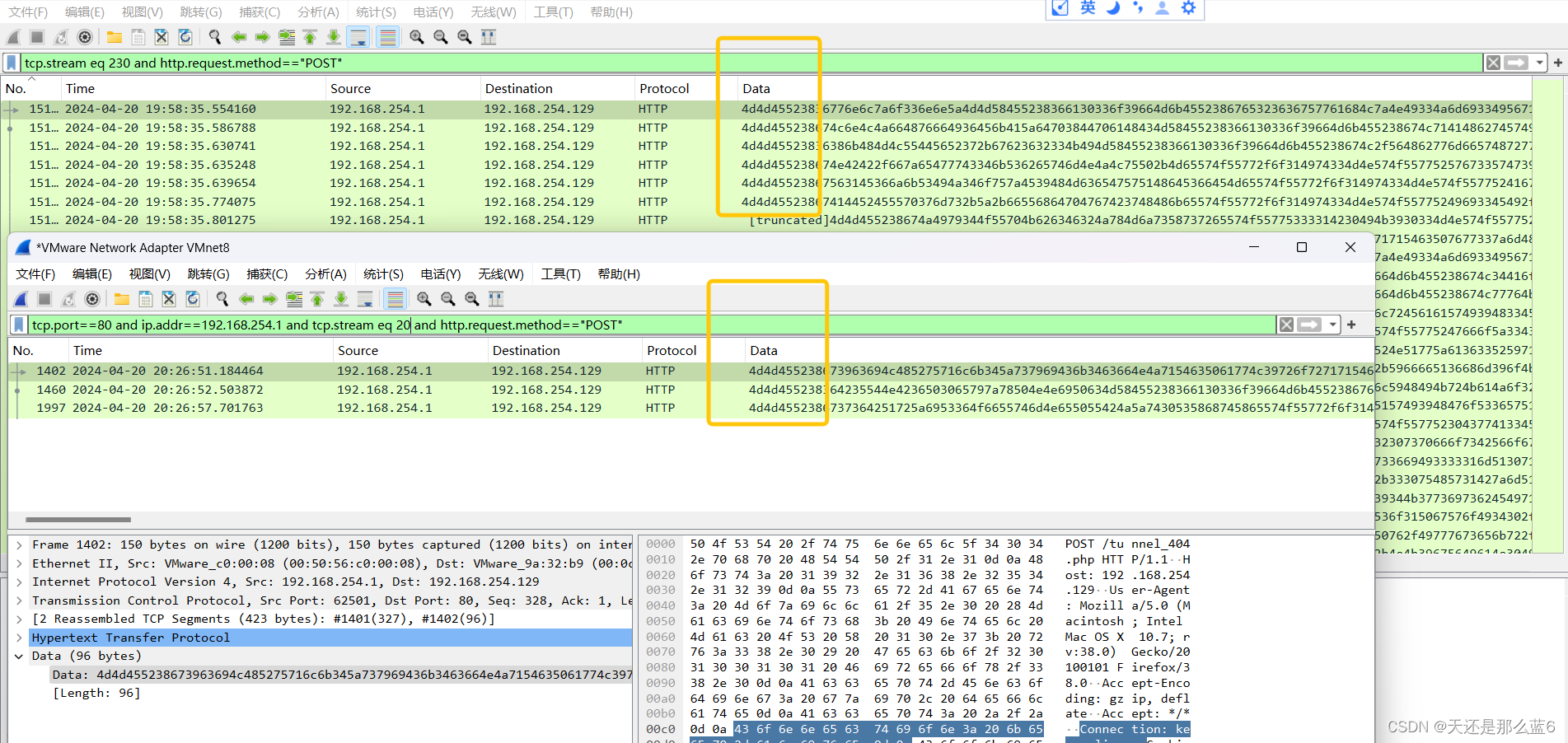This screenshot has width=1568, height=743.
Task: Open 统计(S) menu in VMnet8 window
Action: [383, 274]
